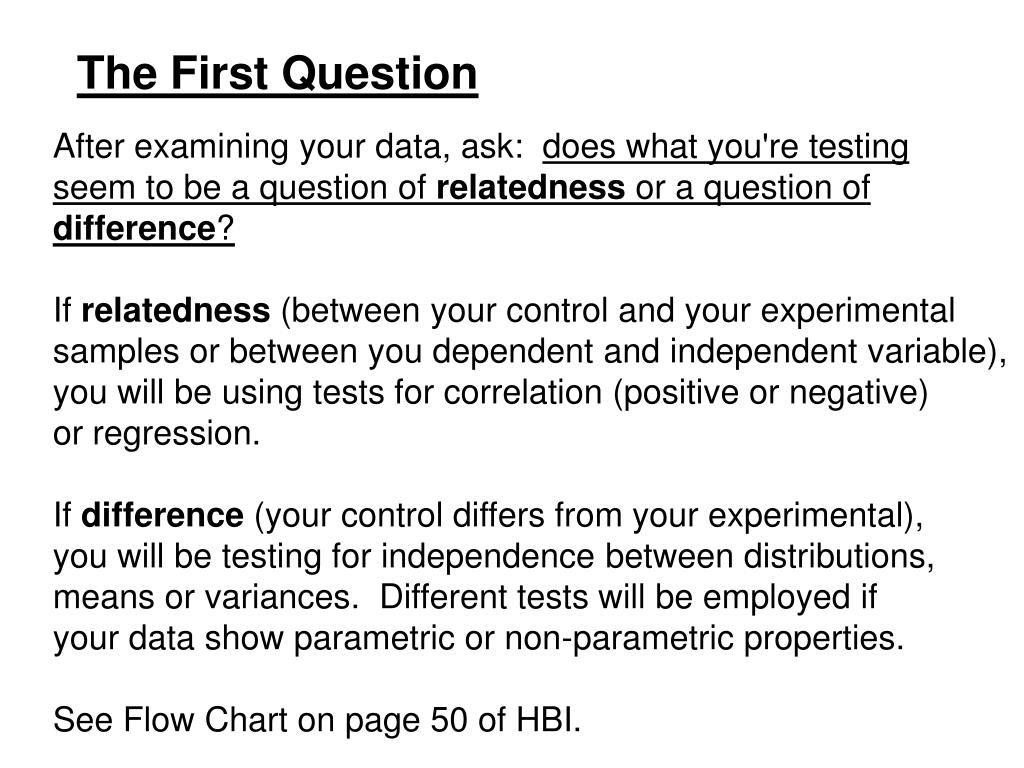
Task: Click the bold underlined word 'relatedness' in first paragraph
Action: 530,187
